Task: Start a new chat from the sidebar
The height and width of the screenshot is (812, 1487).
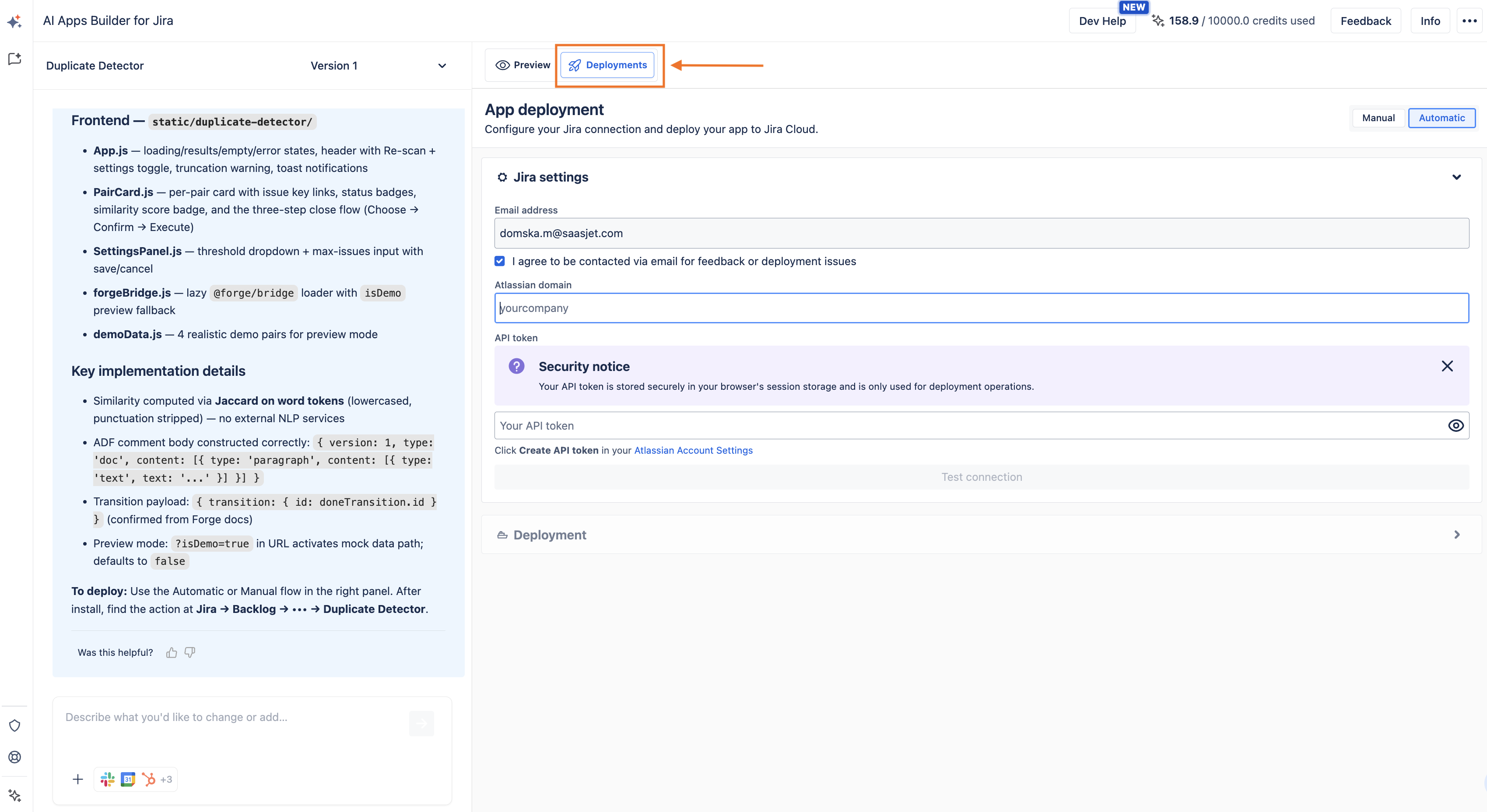Action: point(14,59)
